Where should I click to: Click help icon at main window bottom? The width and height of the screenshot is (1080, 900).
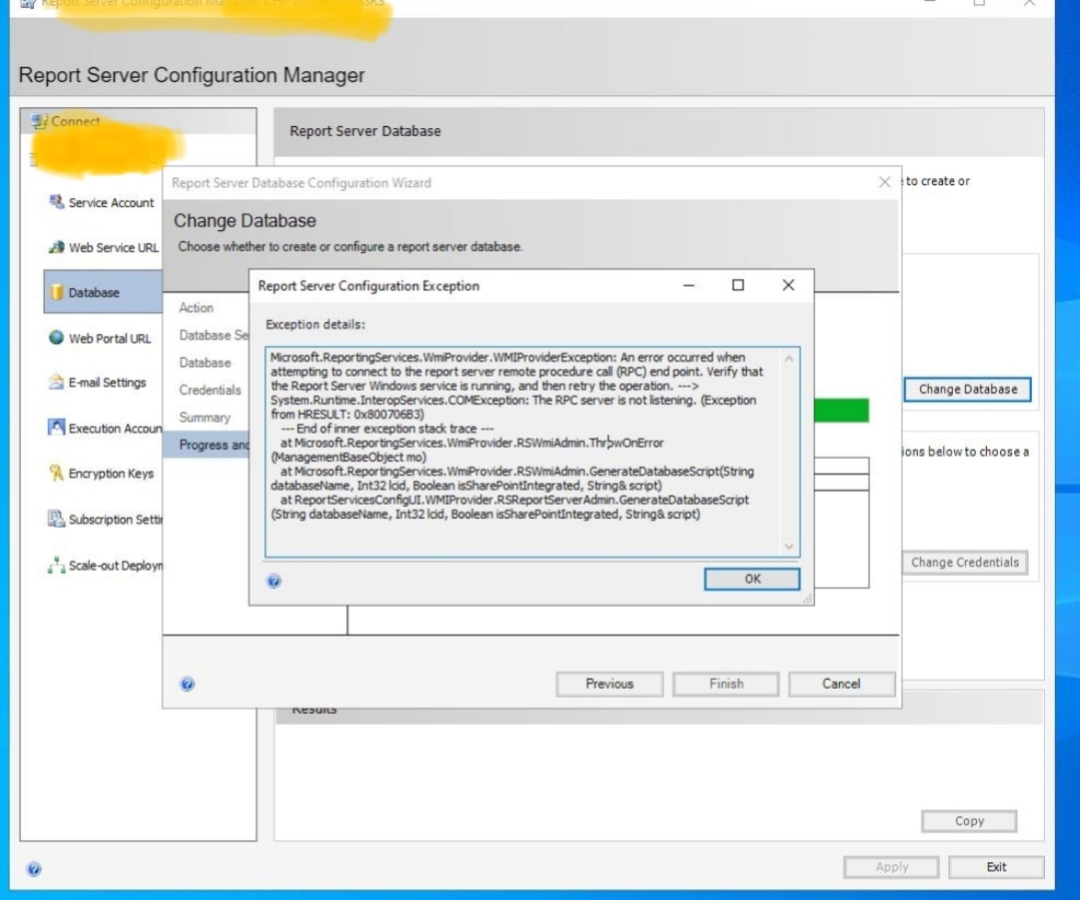coord(34,869)
